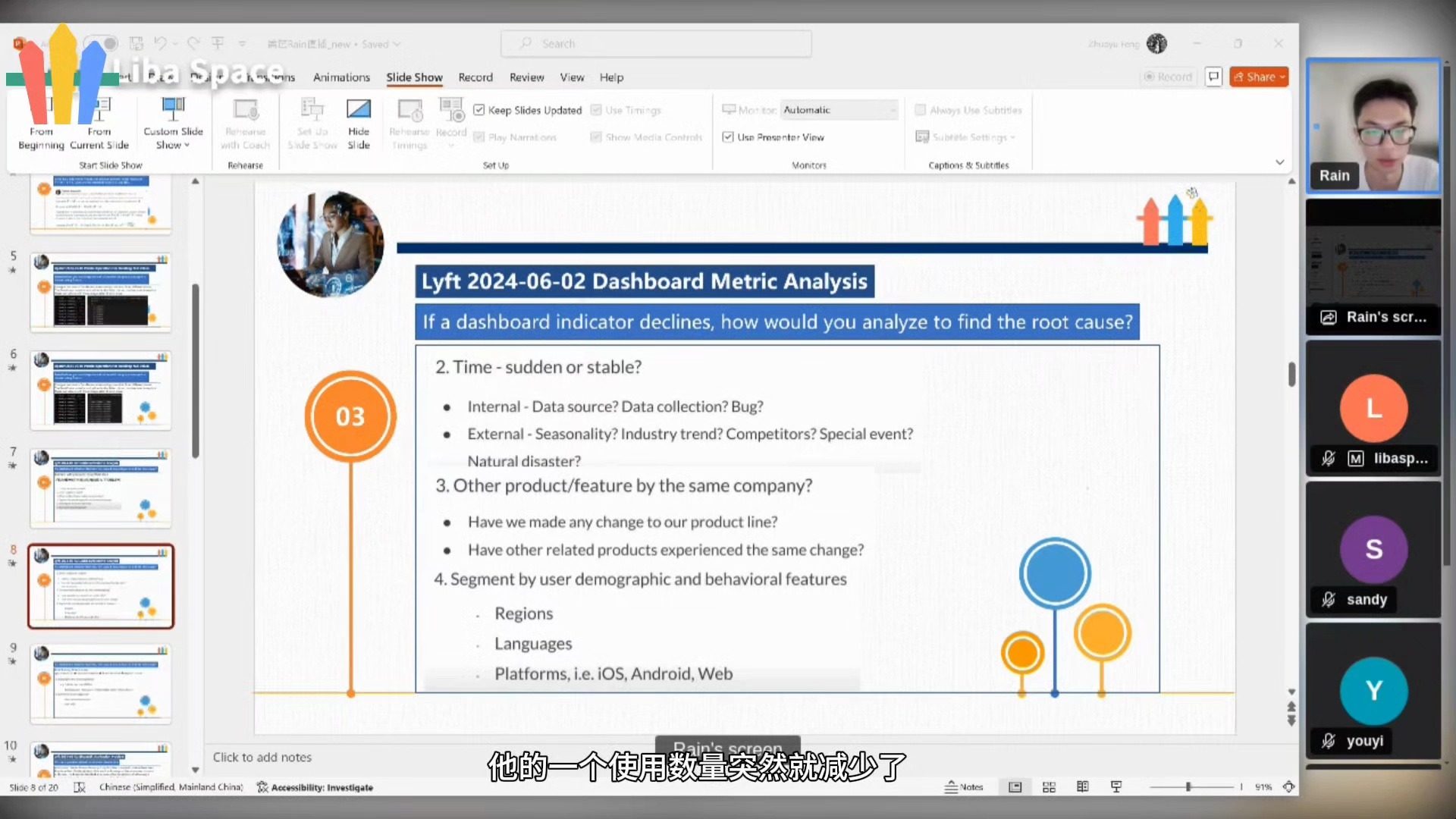Select slide 7 thumbnail

[101, 488]
